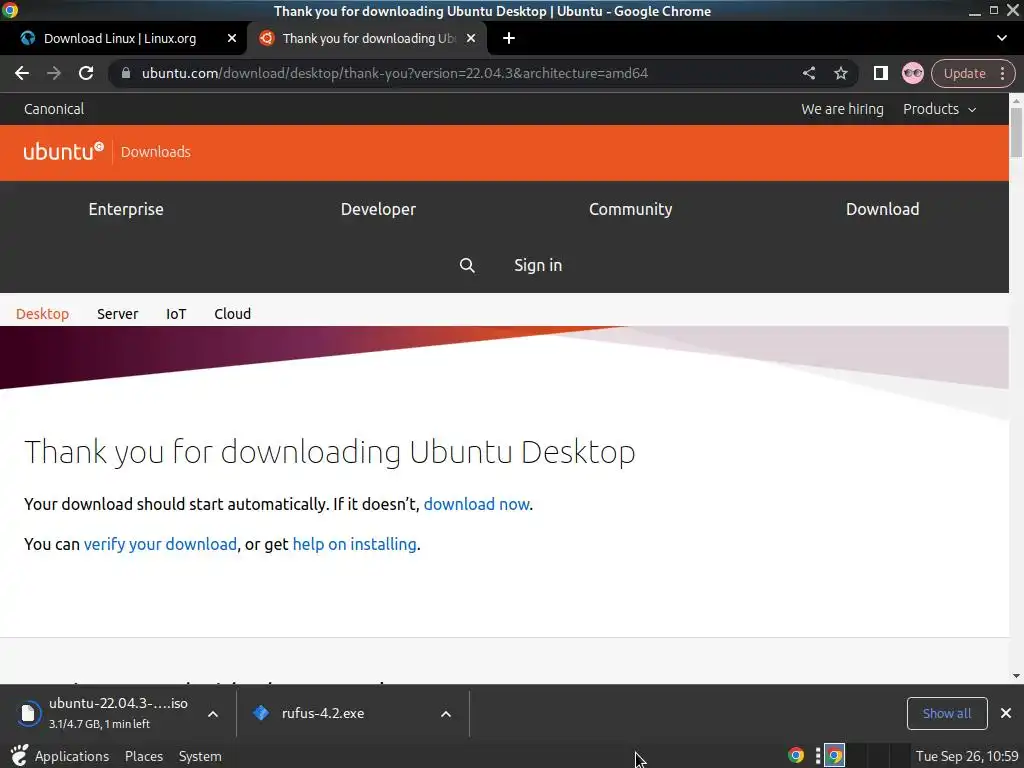Open the Enterprise menu

[126, 209]
